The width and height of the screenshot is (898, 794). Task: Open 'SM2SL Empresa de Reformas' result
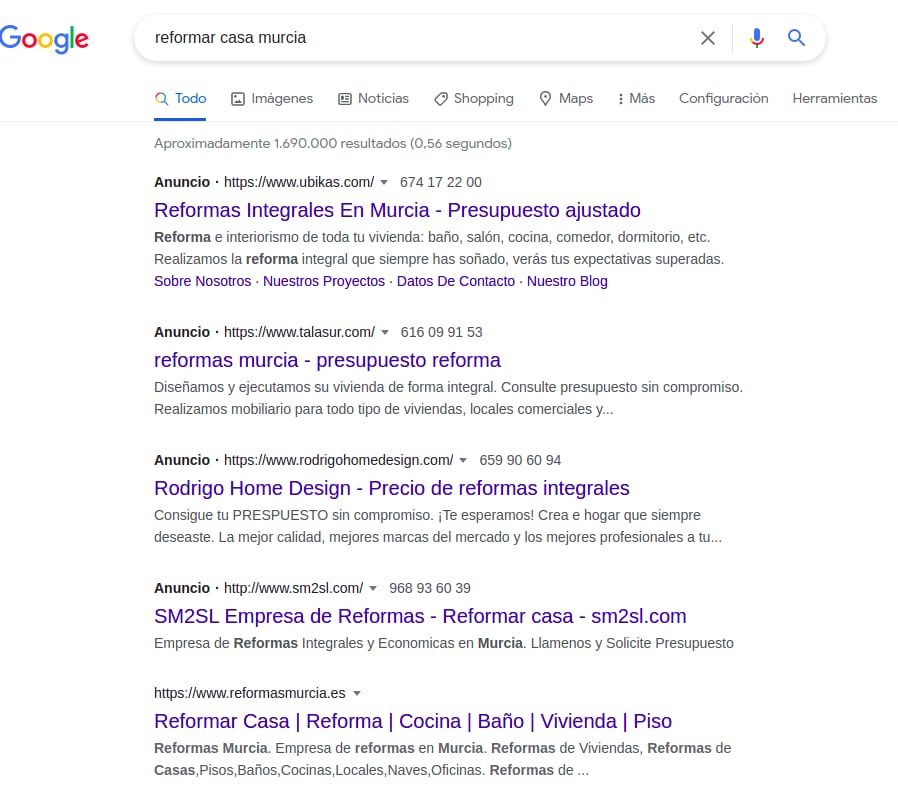point(420,616)
